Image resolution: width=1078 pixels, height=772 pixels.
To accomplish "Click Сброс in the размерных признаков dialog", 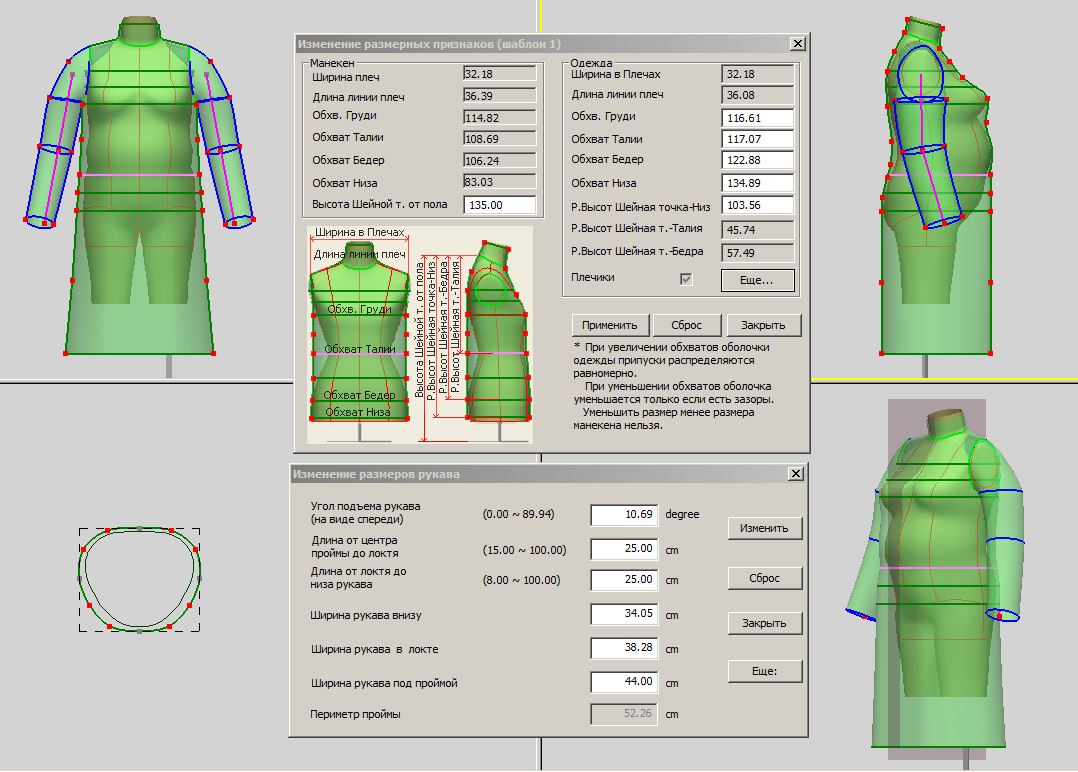I will (686, 325).
